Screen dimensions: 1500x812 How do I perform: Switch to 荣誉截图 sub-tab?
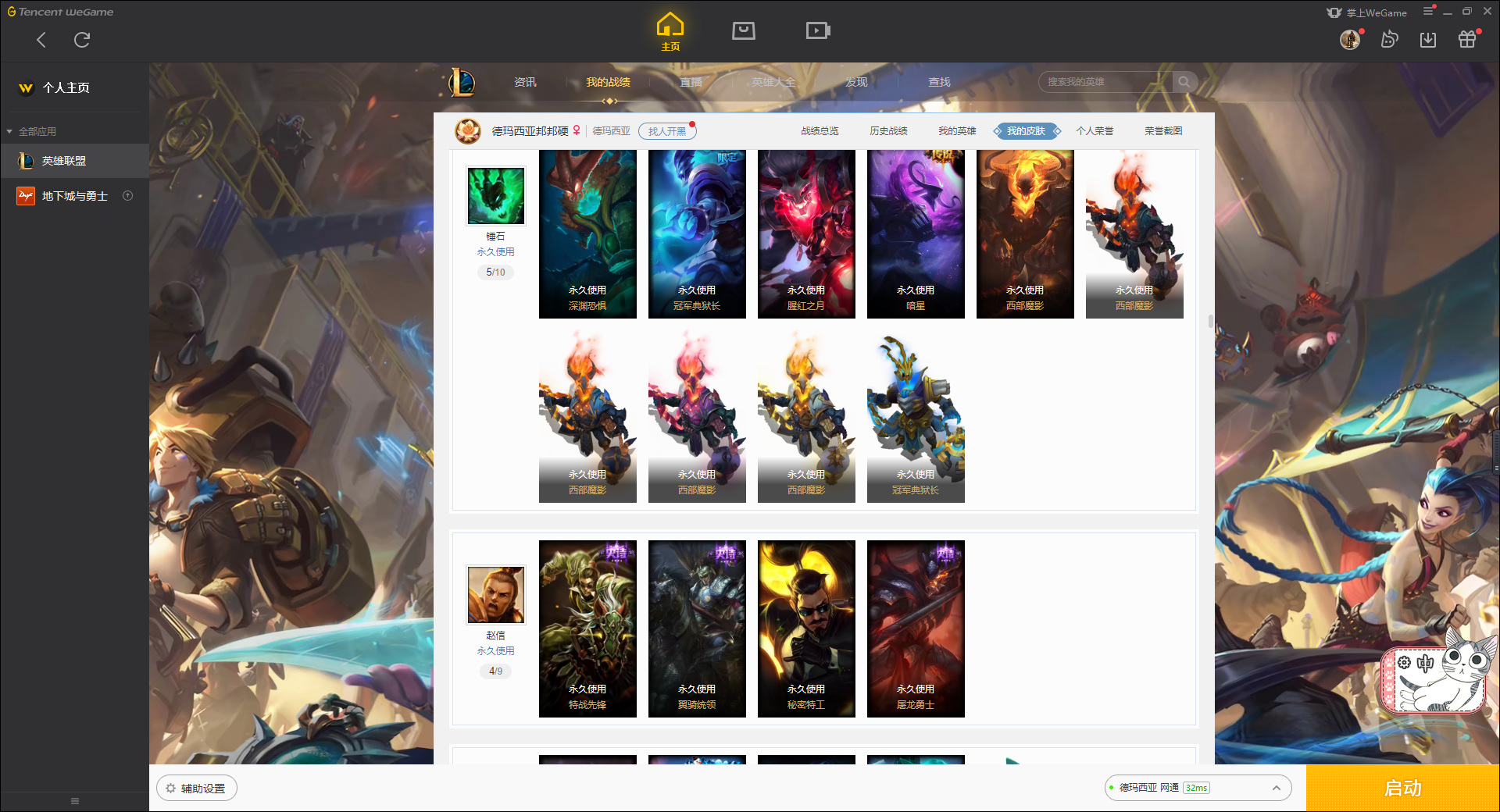click(1163, 131)
